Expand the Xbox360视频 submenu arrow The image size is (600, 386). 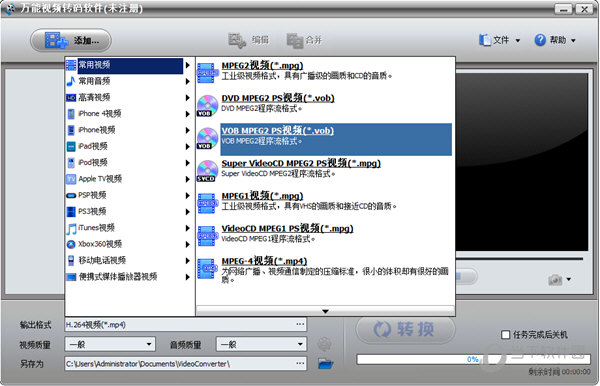(x=188, y=244)
